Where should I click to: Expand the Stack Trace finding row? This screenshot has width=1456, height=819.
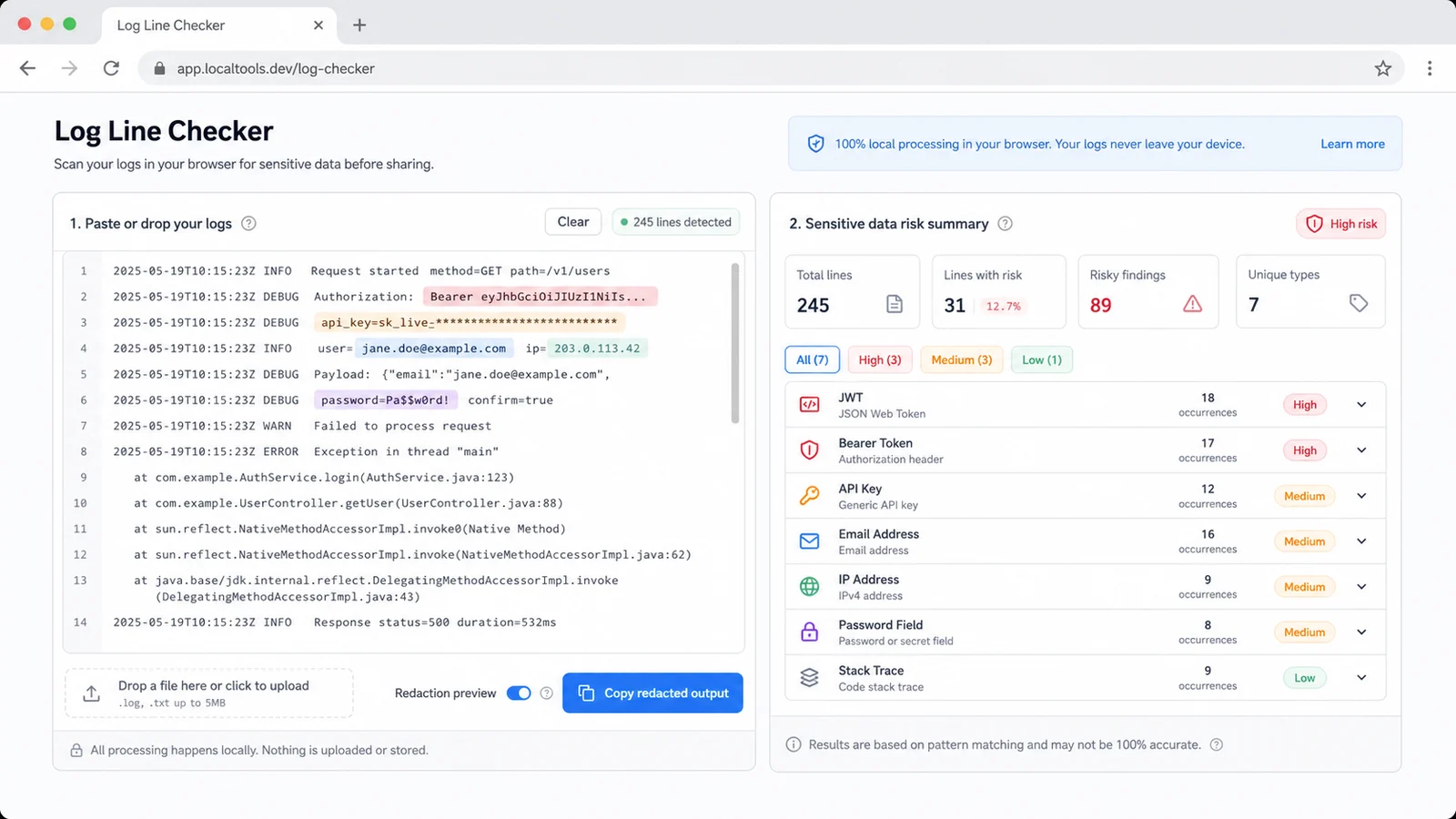(x=1362, y=678)
